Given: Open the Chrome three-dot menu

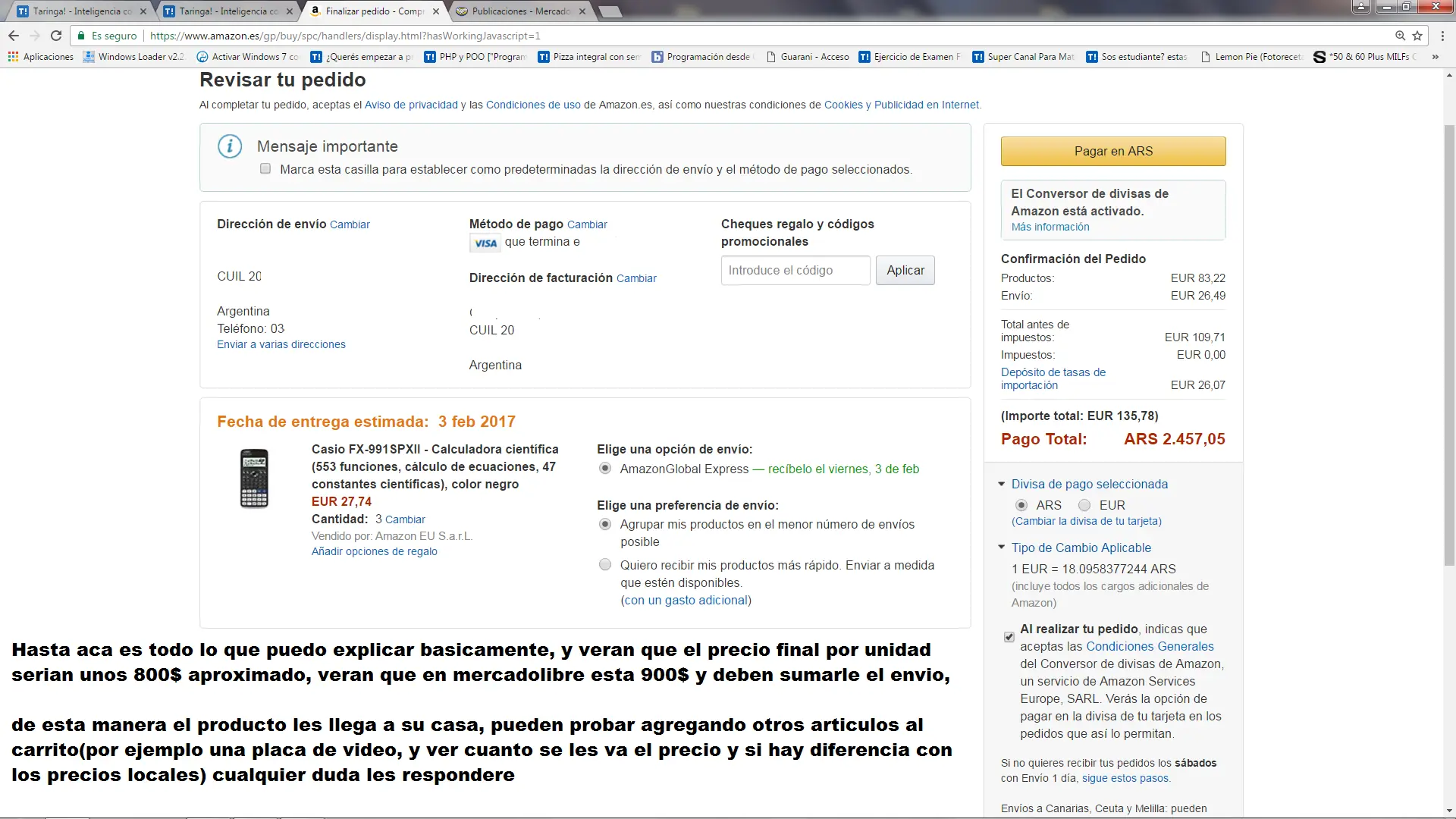Looking at the screenshot, I should pos(1441,36).
